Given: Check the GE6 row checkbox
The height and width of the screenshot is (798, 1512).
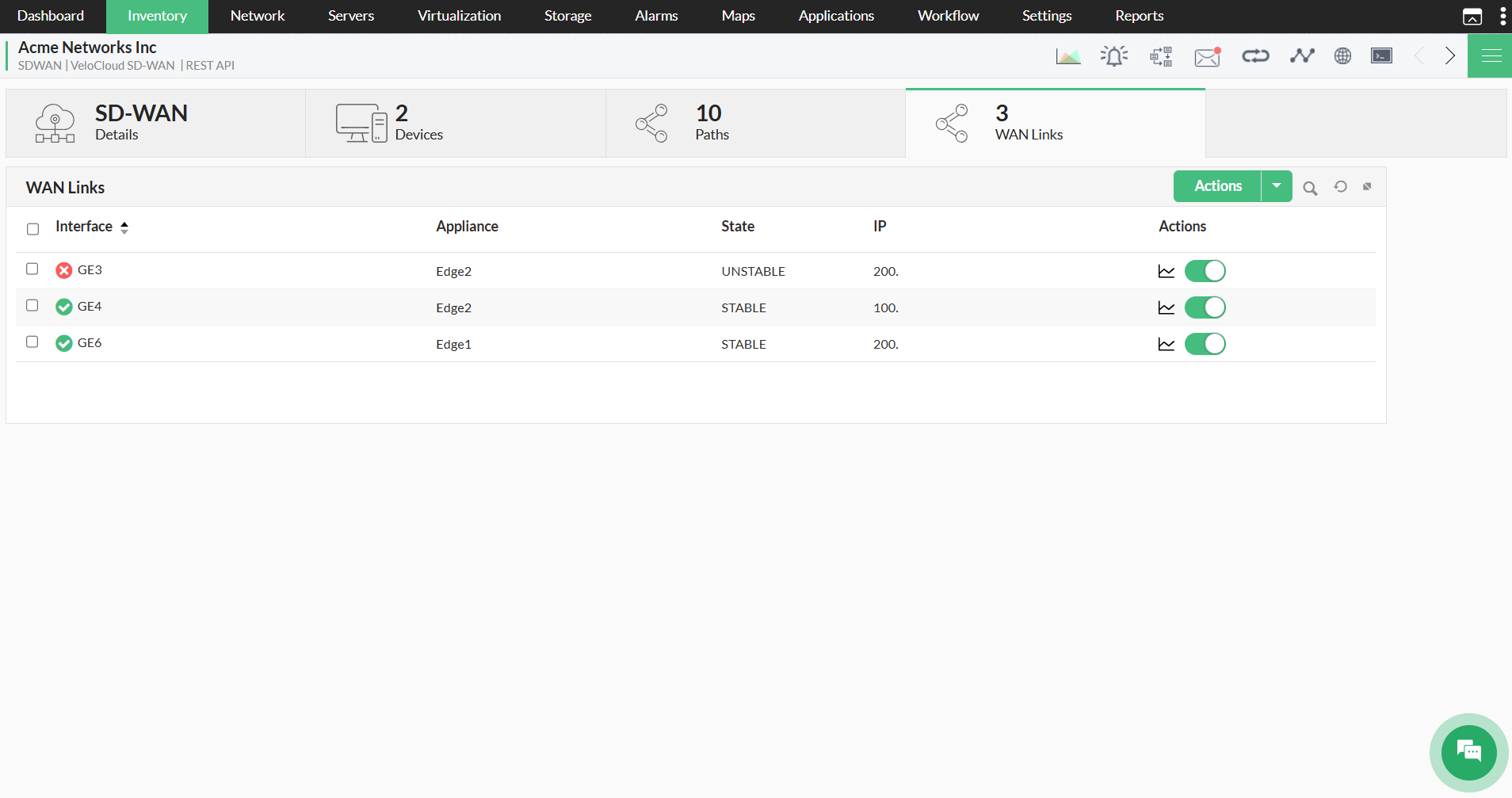Looking at the screenshot, I should (32, 342).
